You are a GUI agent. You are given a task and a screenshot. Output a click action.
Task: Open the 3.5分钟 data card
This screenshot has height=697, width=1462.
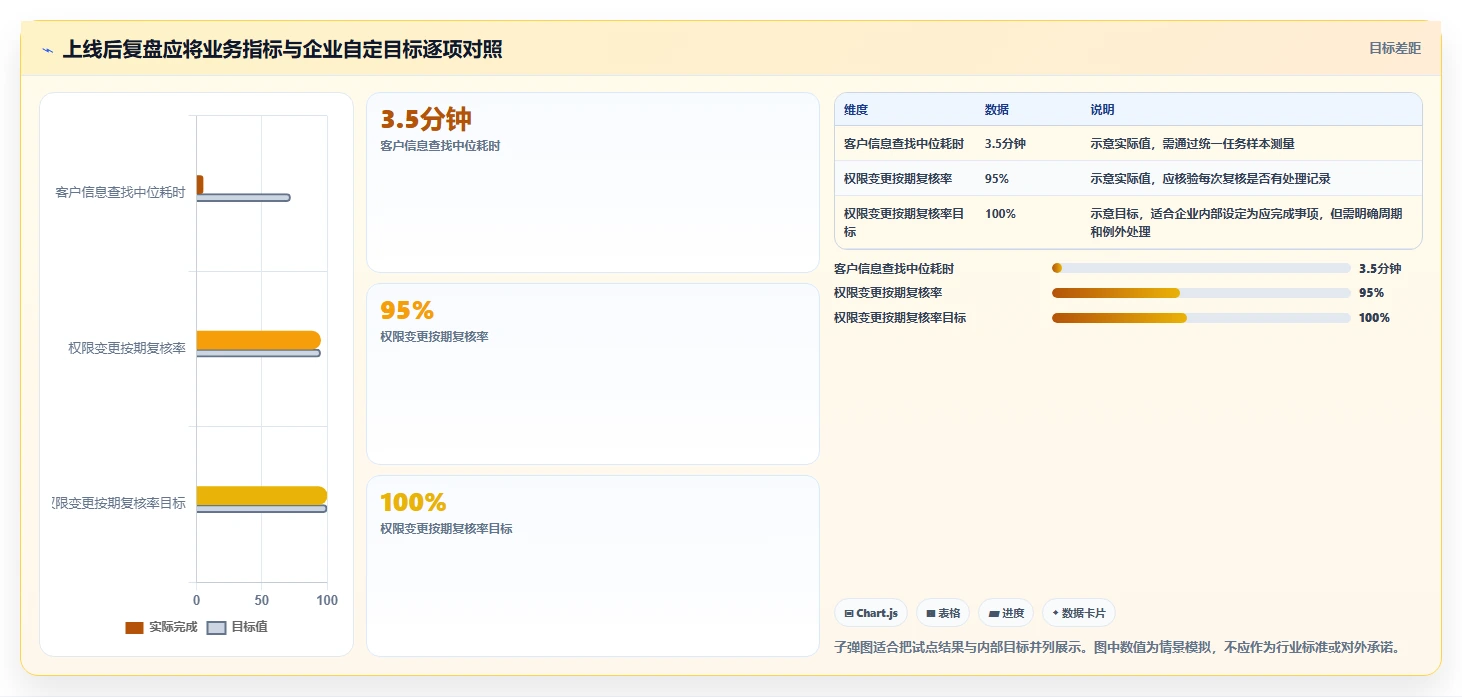tap(593, 182)
